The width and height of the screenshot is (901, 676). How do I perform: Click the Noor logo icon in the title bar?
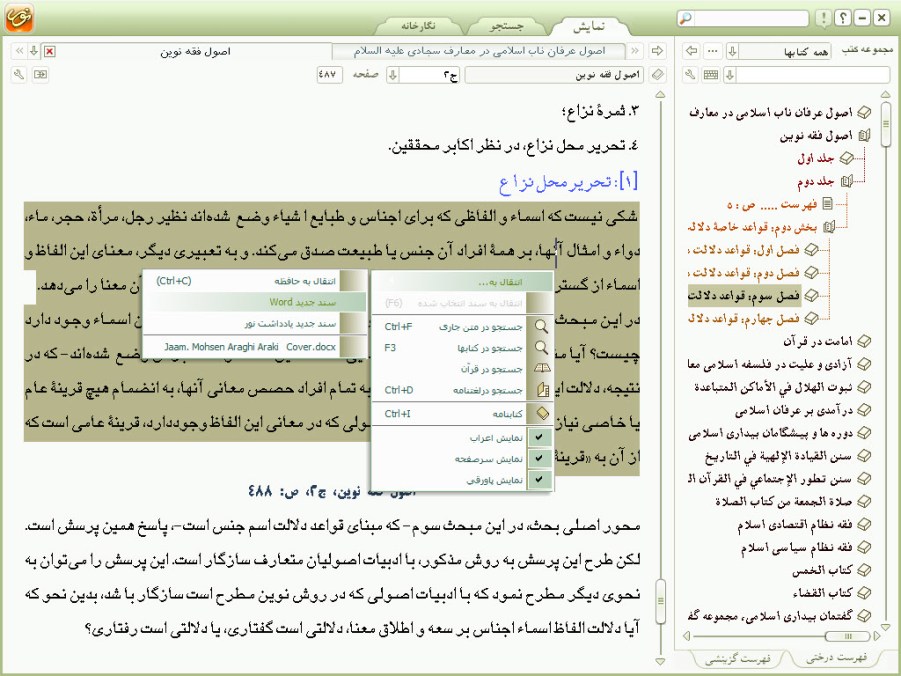click(20, 17)
